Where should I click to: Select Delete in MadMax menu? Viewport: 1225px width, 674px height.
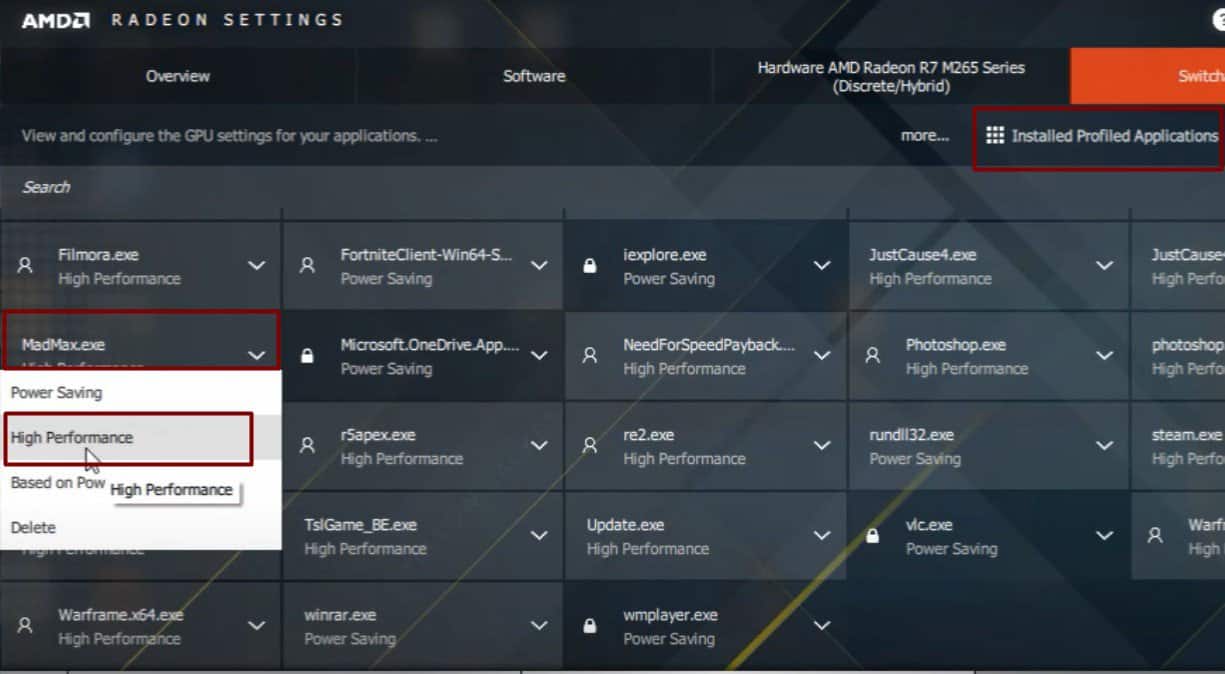coord(140,528)
